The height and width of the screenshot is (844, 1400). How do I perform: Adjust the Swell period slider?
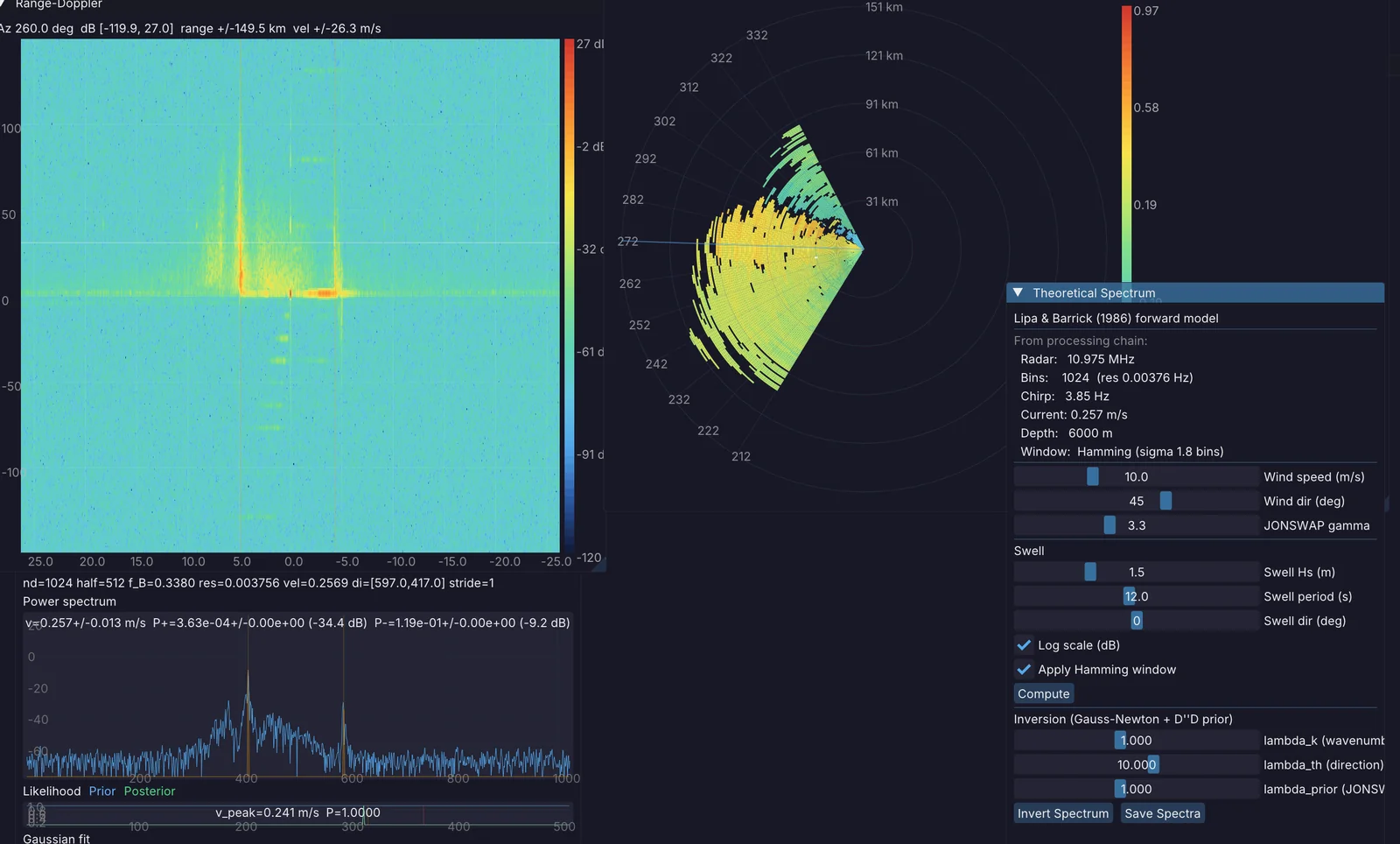coord(1136,596)
